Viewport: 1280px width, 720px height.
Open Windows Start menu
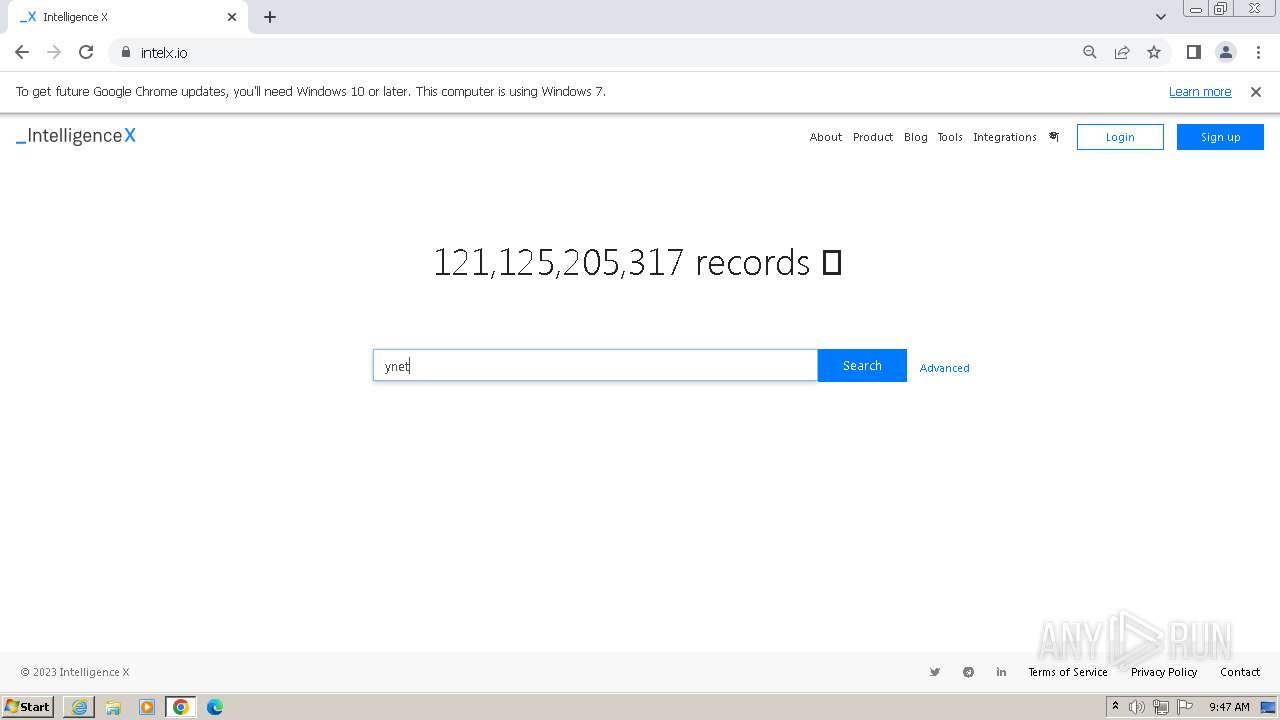pos(28,706)
